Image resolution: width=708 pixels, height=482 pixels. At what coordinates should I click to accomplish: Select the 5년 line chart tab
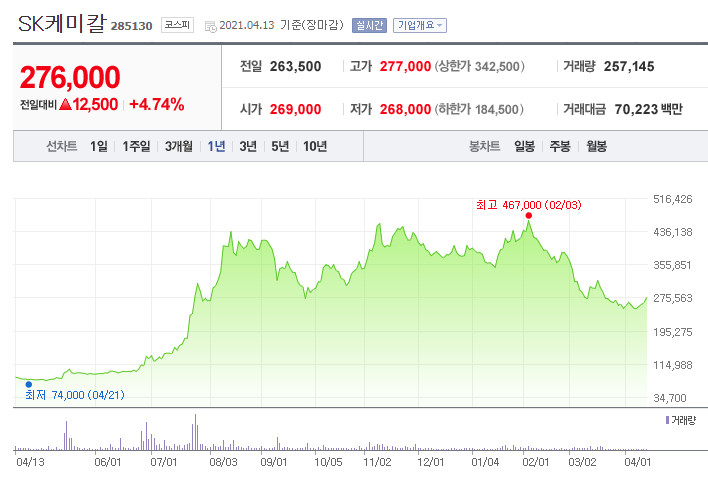(x=279, y=146)
